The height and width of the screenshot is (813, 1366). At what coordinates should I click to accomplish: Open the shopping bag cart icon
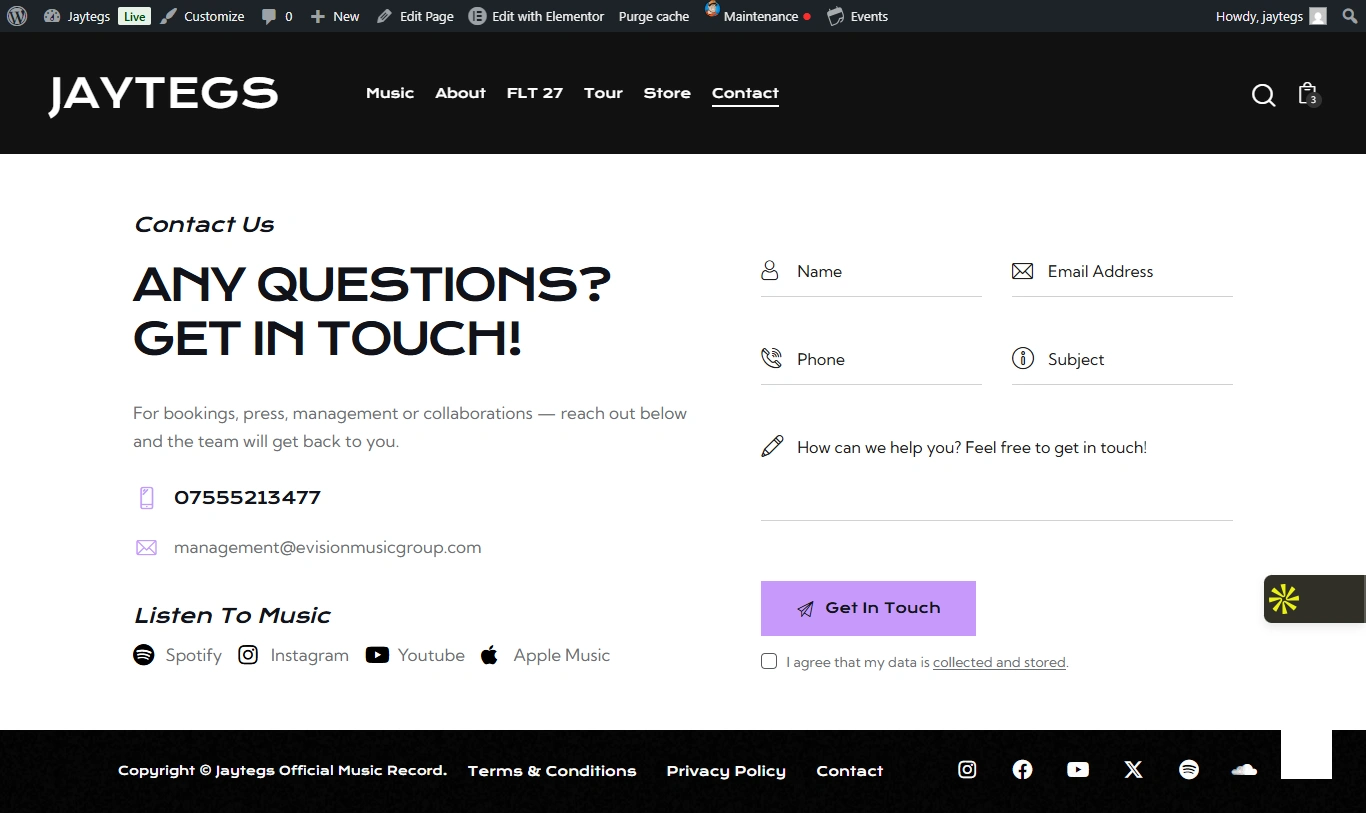[1308, 94]
